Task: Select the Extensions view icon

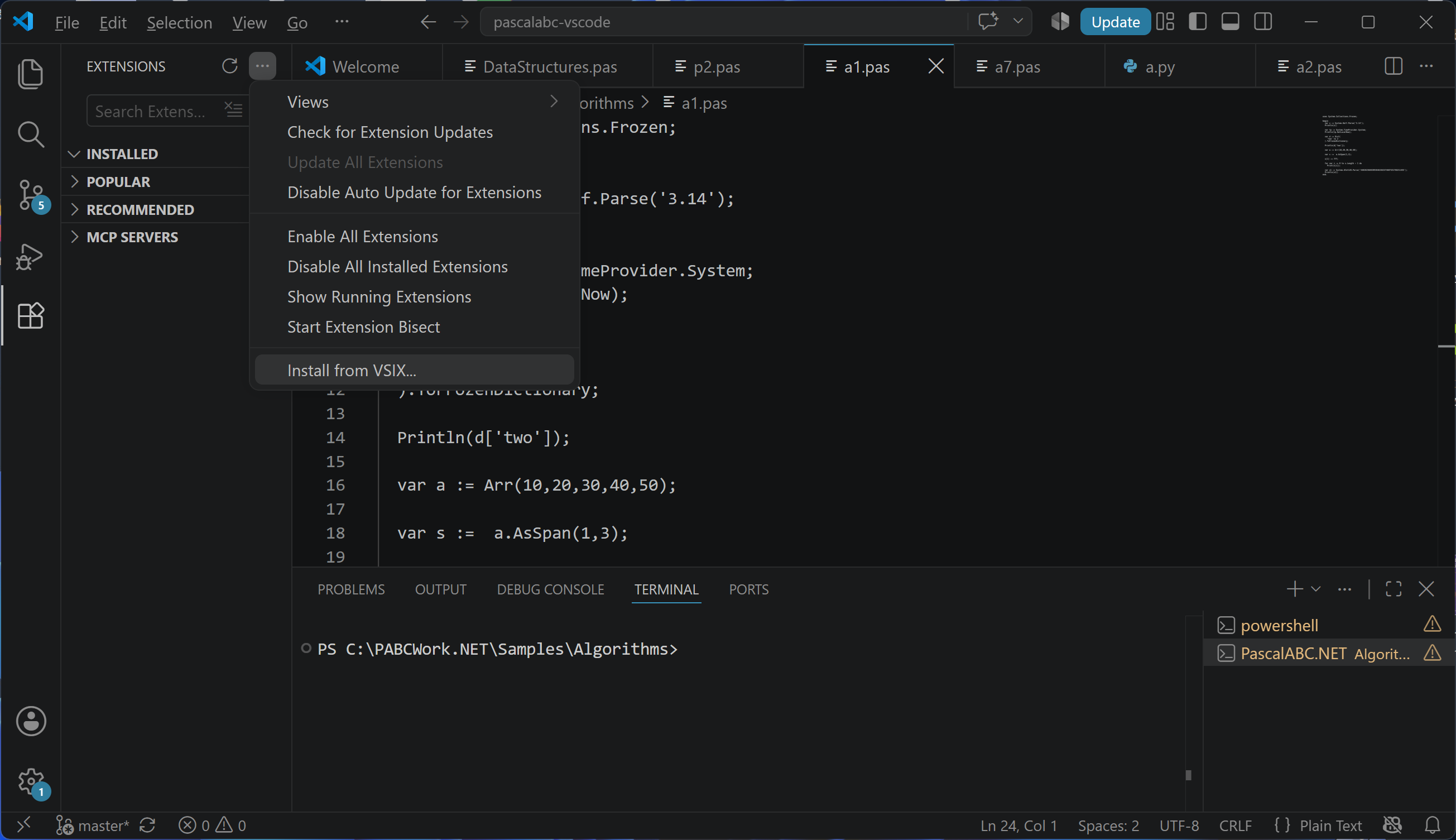Action: coord(31,315)
